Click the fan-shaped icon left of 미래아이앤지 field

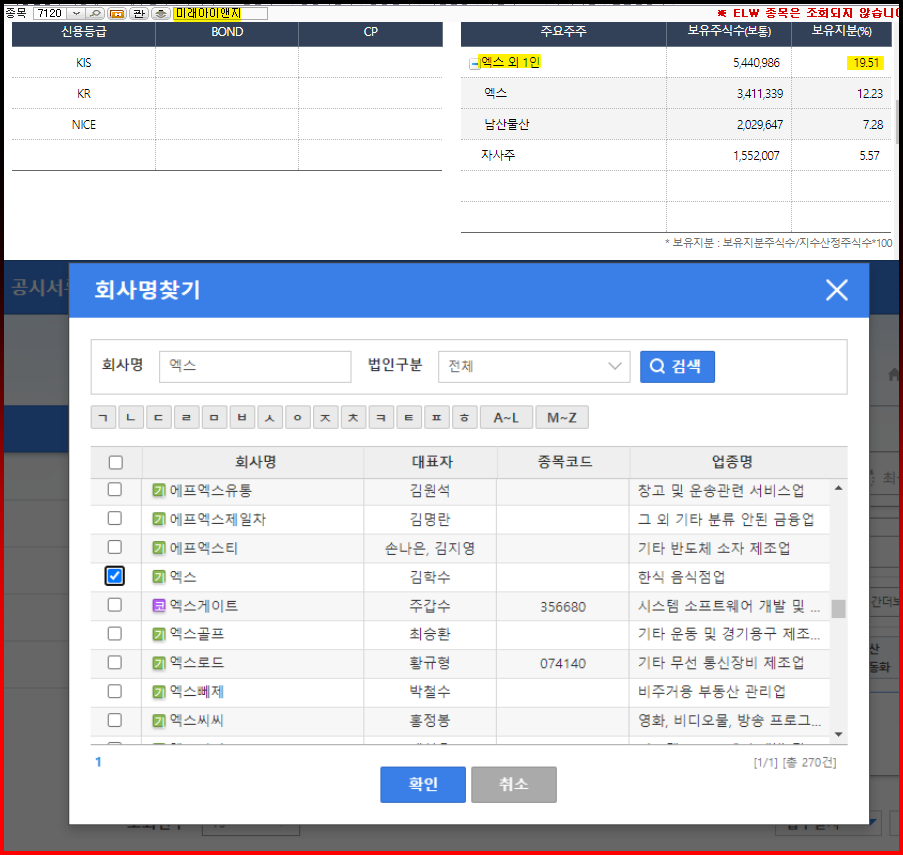click(162, 9)
